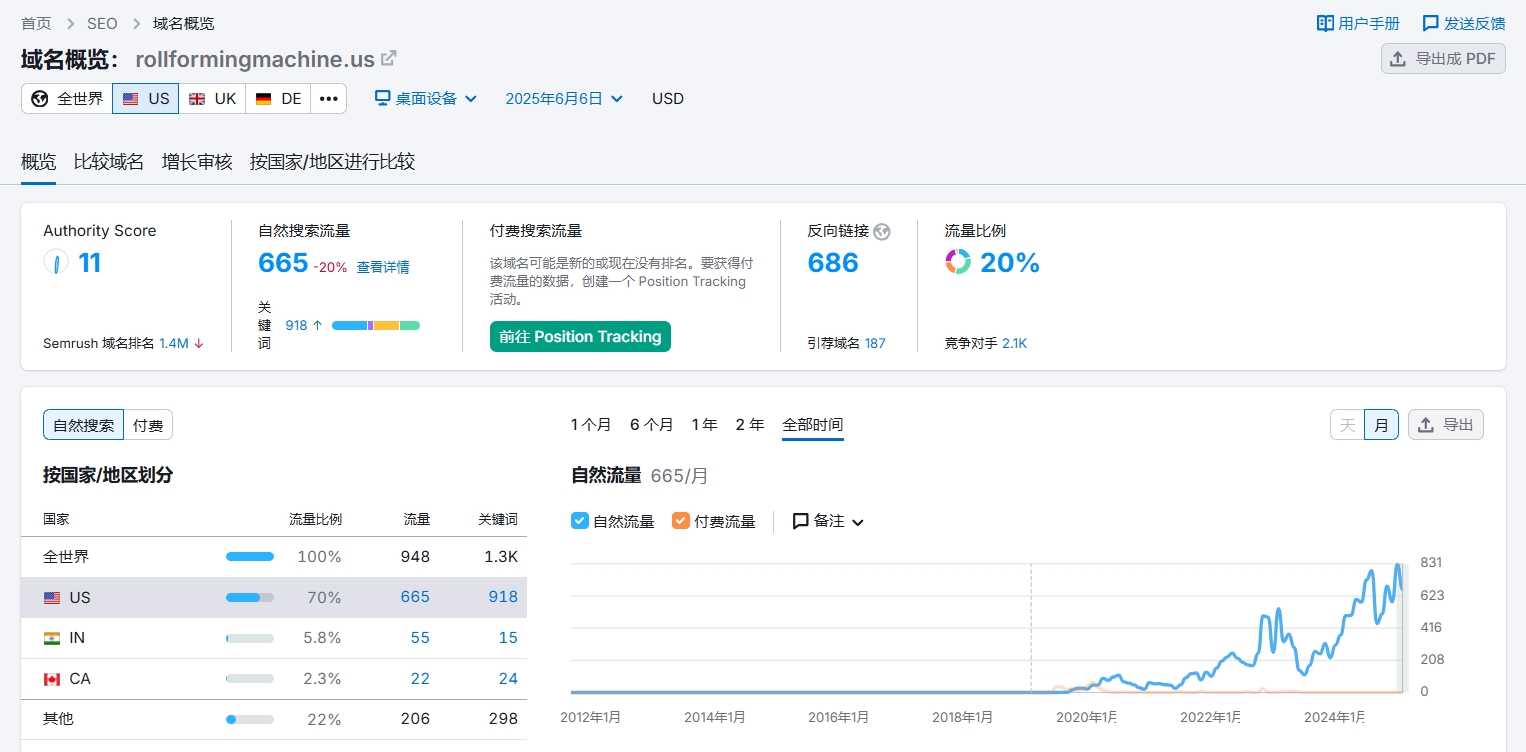Select 1年 time range
Image resolution: width=1526 pixels, height=752 pixels.
705,425
